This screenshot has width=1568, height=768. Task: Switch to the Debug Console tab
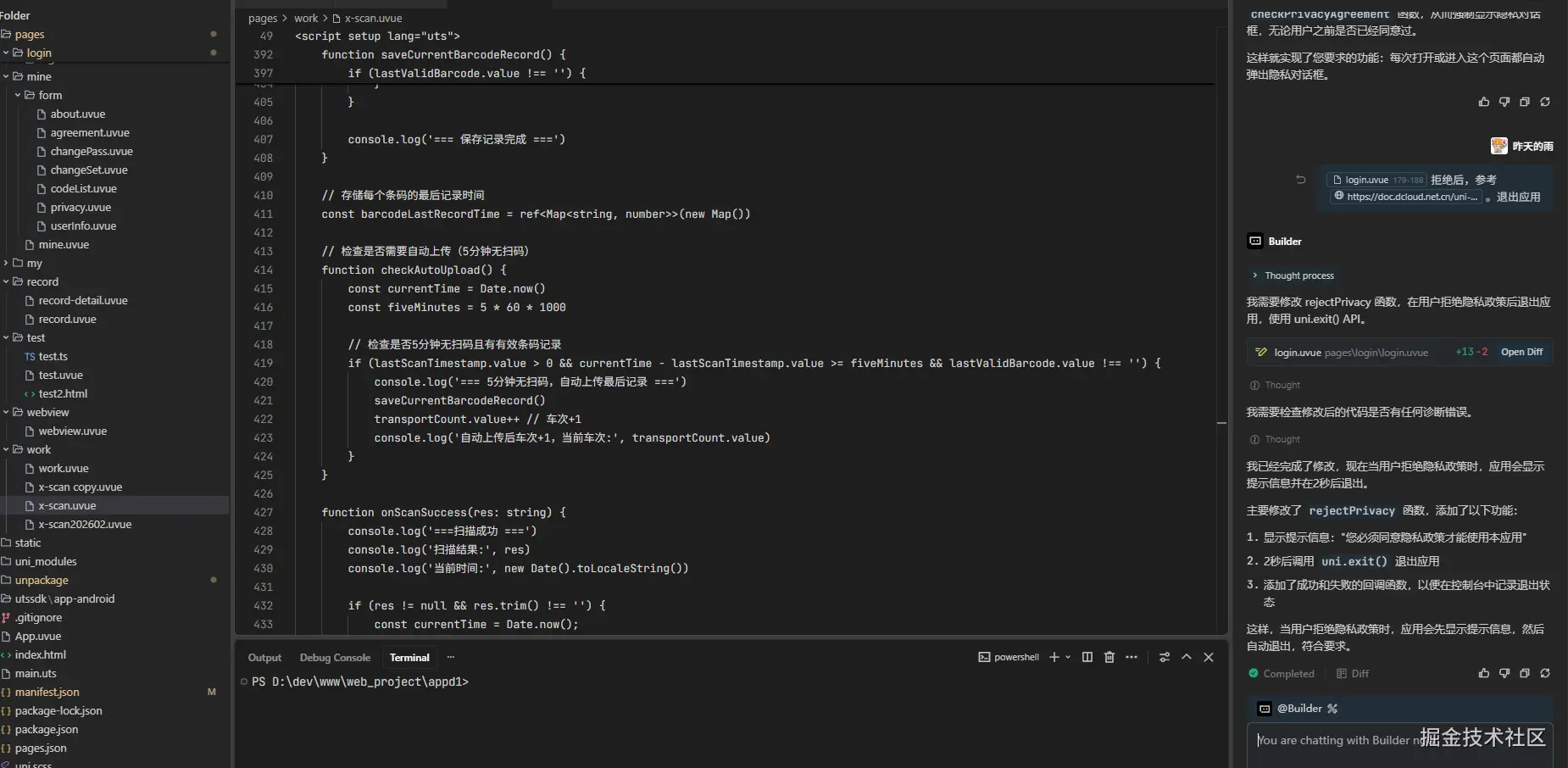tap(335, 658)
